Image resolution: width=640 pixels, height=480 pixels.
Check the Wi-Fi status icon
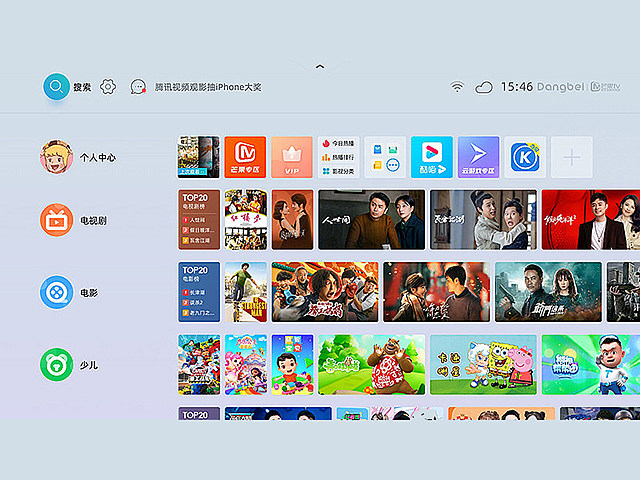[x=457, y=87]
